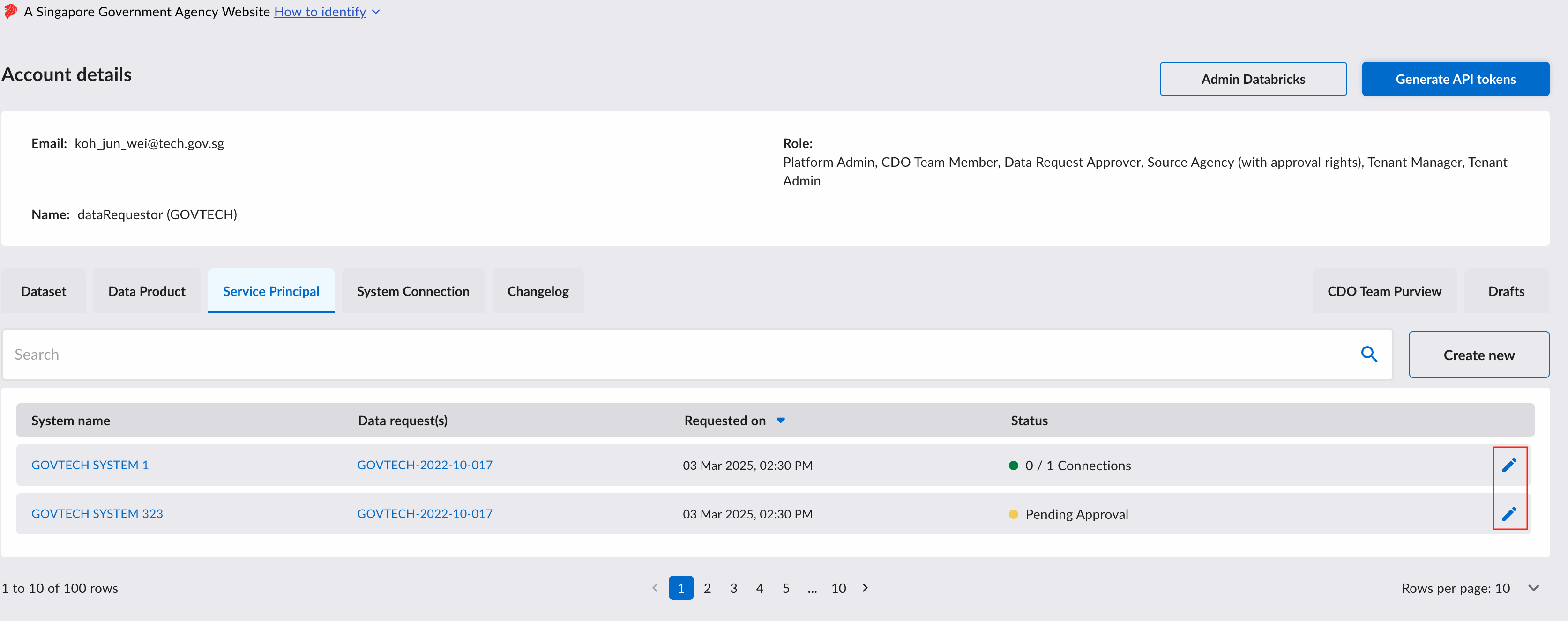1568x621 pixels.
Task: Click the Singapore government lion crest icon
Action: 10,12
